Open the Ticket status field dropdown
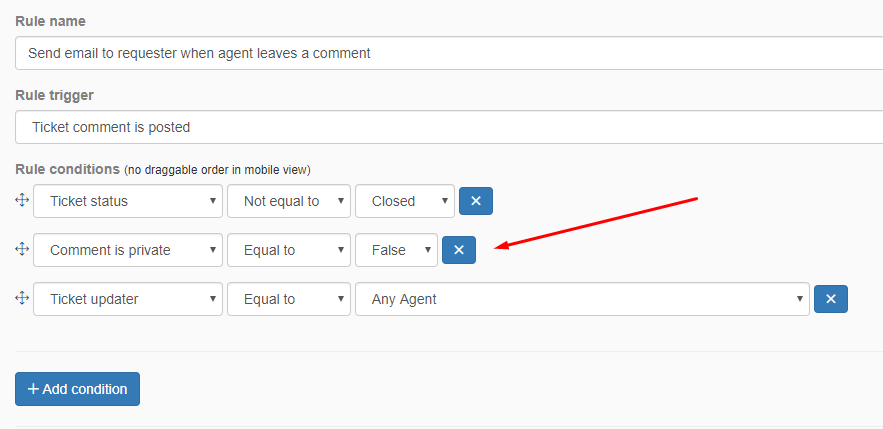 tap(128, 201)
